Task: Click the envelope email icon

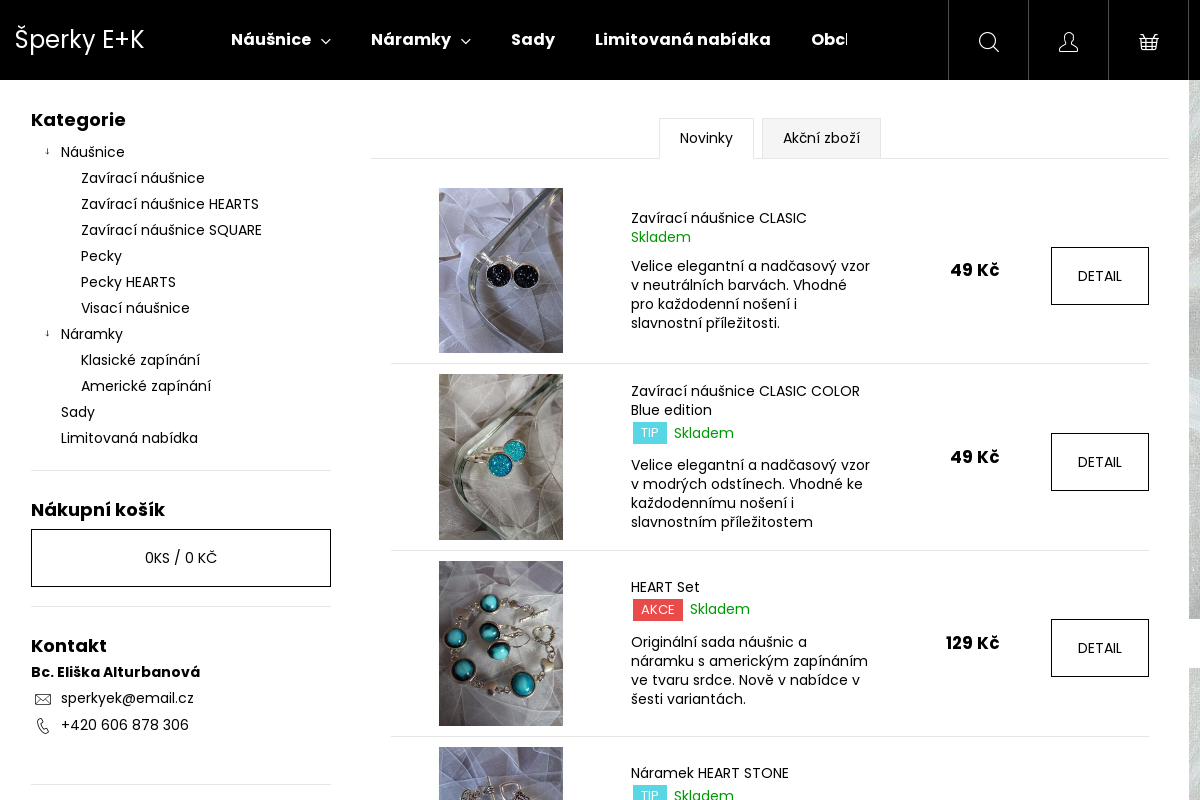Action: pos(43,699)
